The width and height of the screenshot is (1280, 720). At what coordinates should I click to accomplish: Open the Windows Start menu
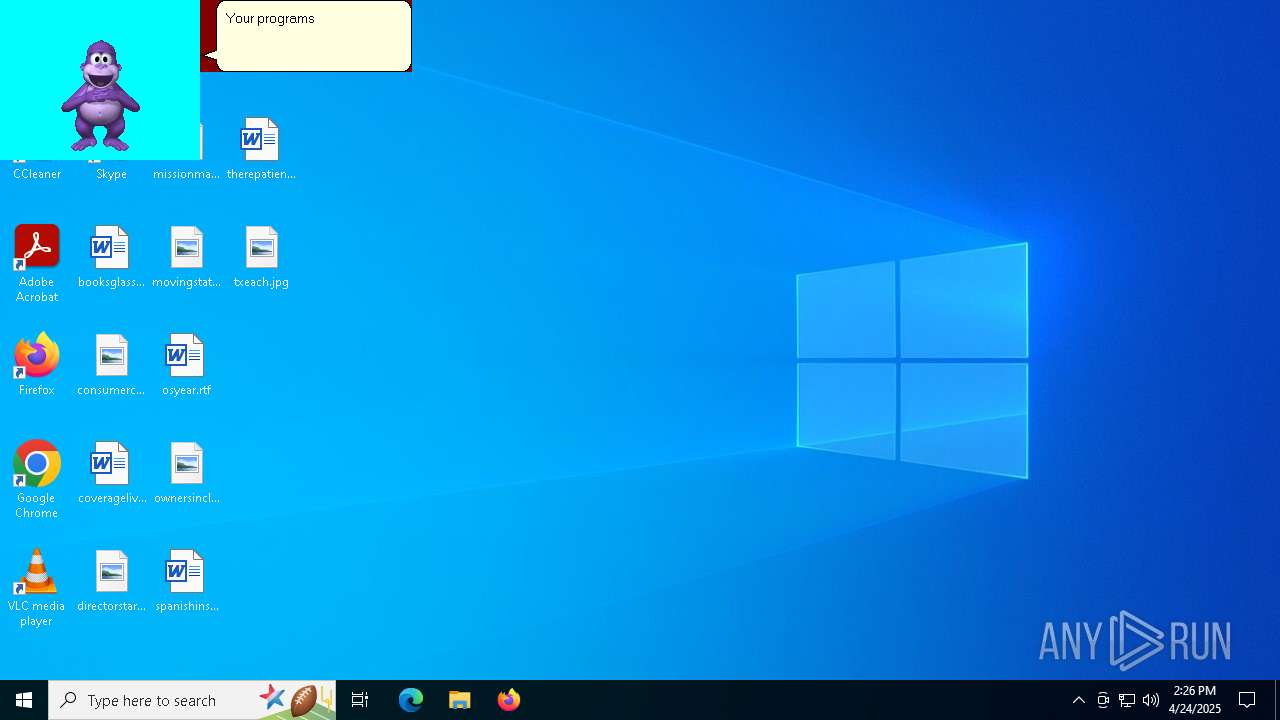[24, 700]
